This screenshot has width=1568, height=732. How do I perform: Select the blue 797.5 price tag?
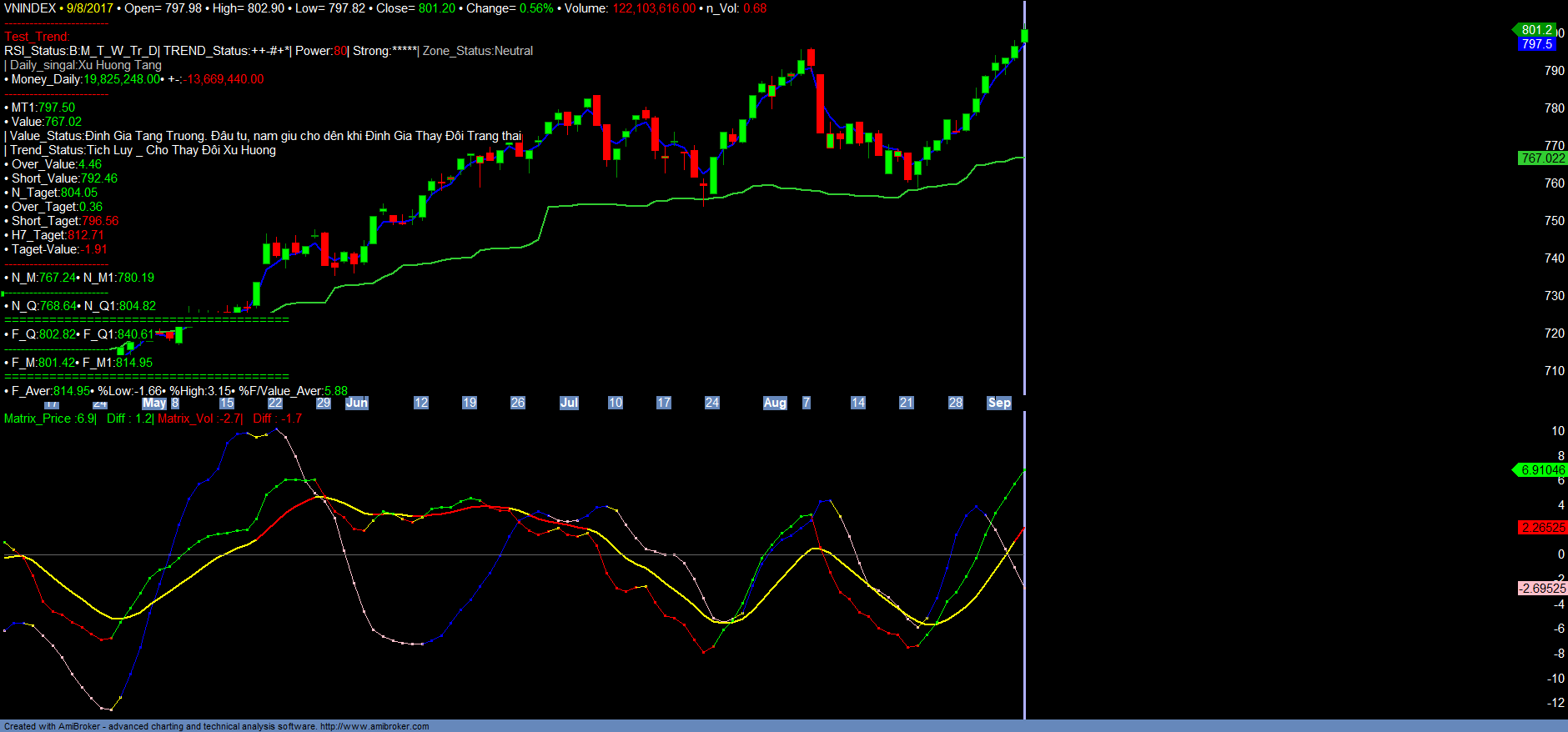[x=1536, y=44]
